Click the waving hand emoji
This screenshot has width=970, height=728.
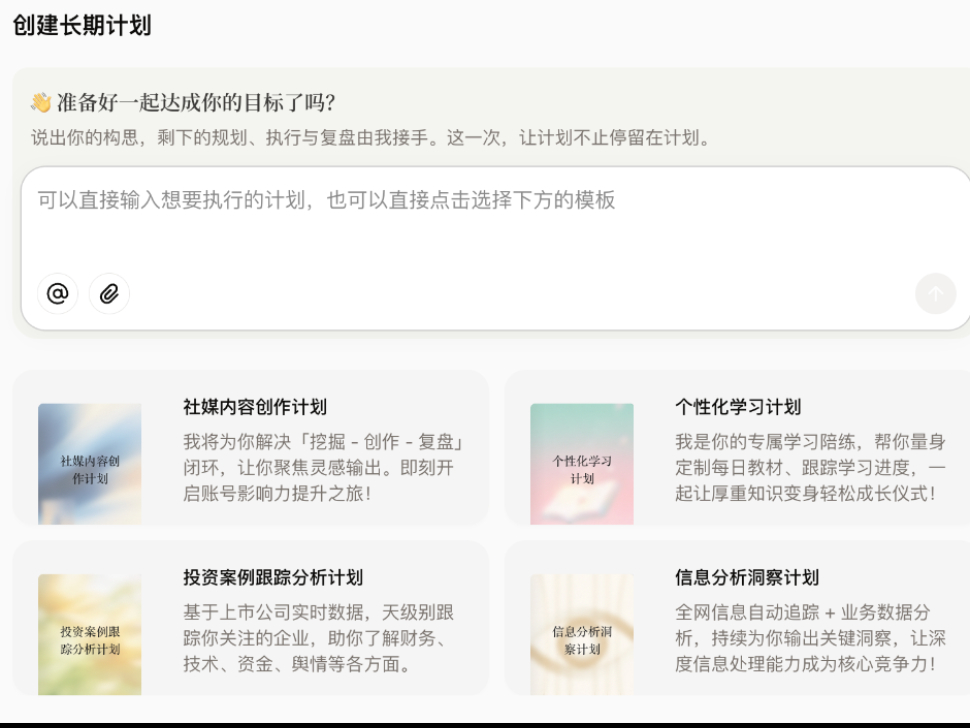[x=41, y=102]
